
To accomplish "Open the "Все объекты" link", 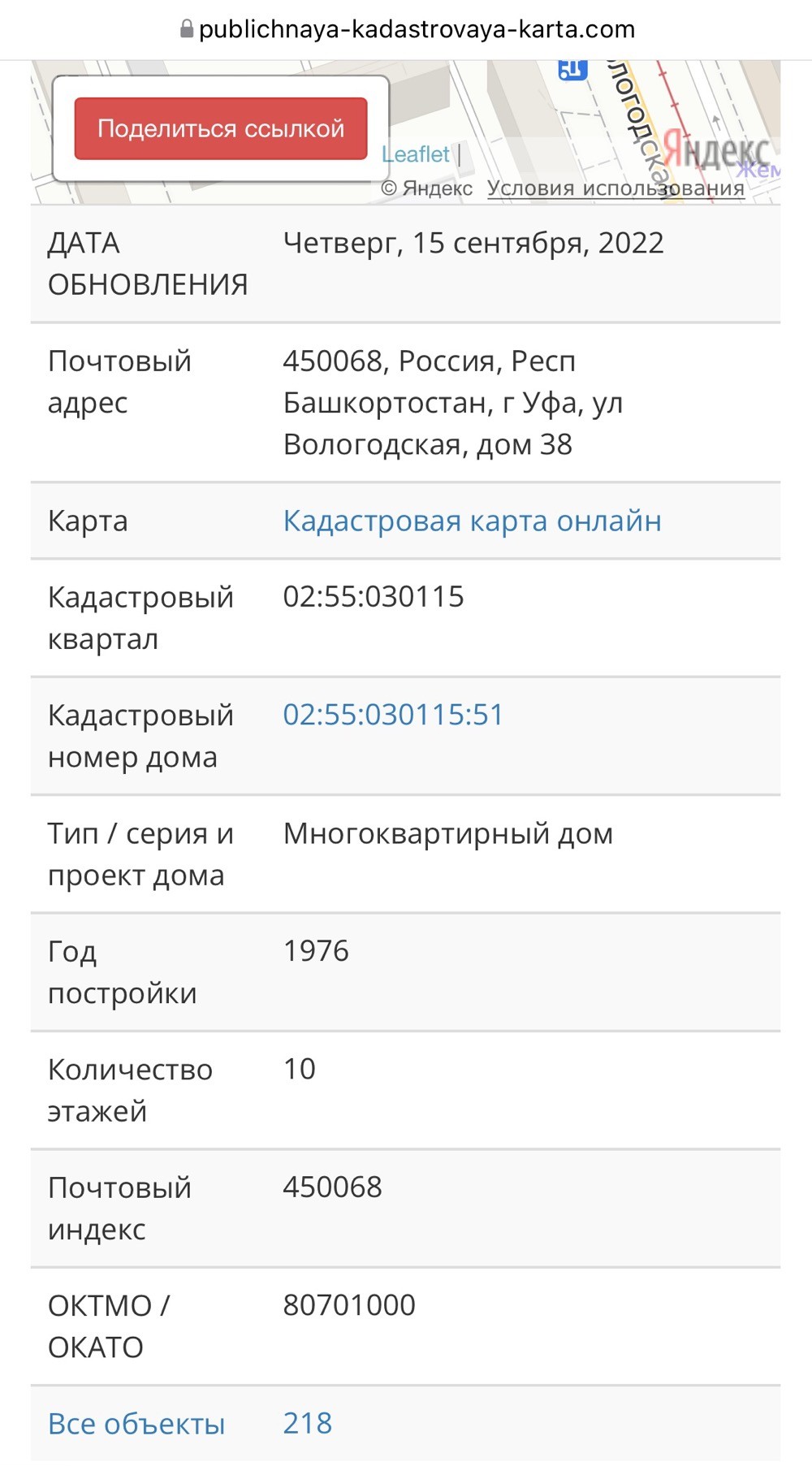I will pyautogui.click(x=136, y=1423).
